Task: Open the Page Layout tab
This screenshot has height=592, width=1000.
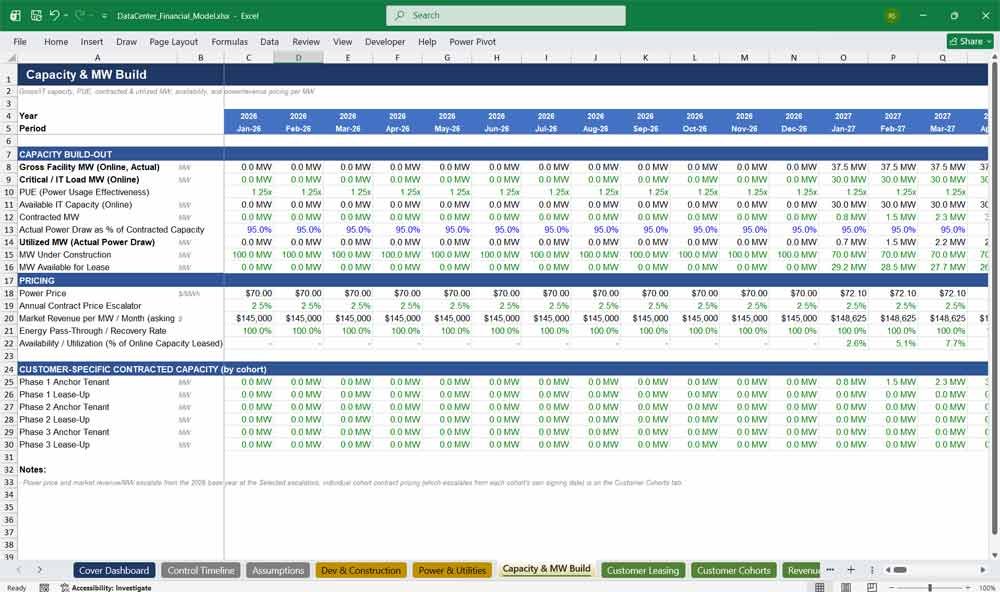Action: (173, 41)
